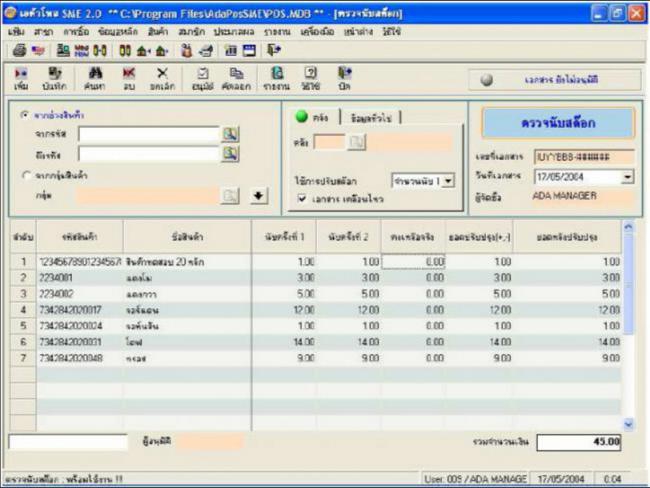
Task: Click table scrollbar up arrow
Action: [x=628, y=227]
